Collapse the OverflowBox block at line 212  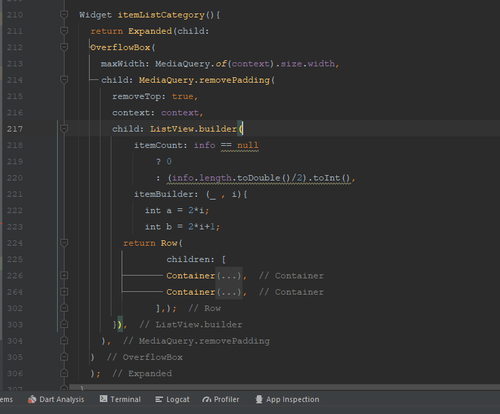[64, 47]
